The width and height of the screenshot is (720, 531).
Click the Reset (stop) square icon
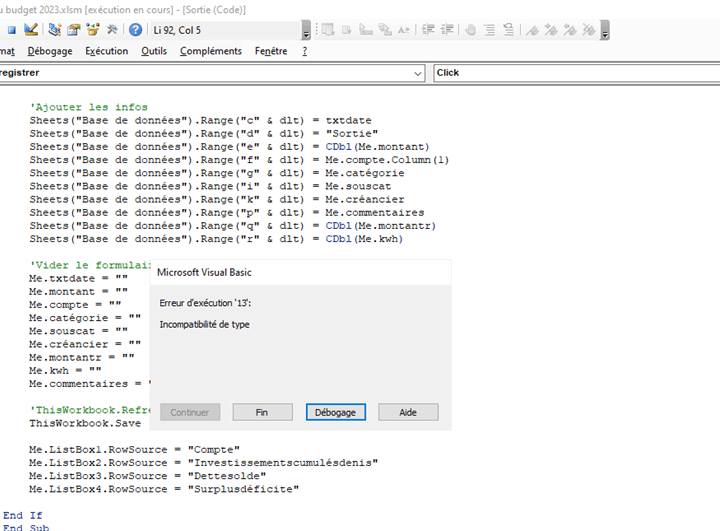pyautogui.click(x=12, y=30)
